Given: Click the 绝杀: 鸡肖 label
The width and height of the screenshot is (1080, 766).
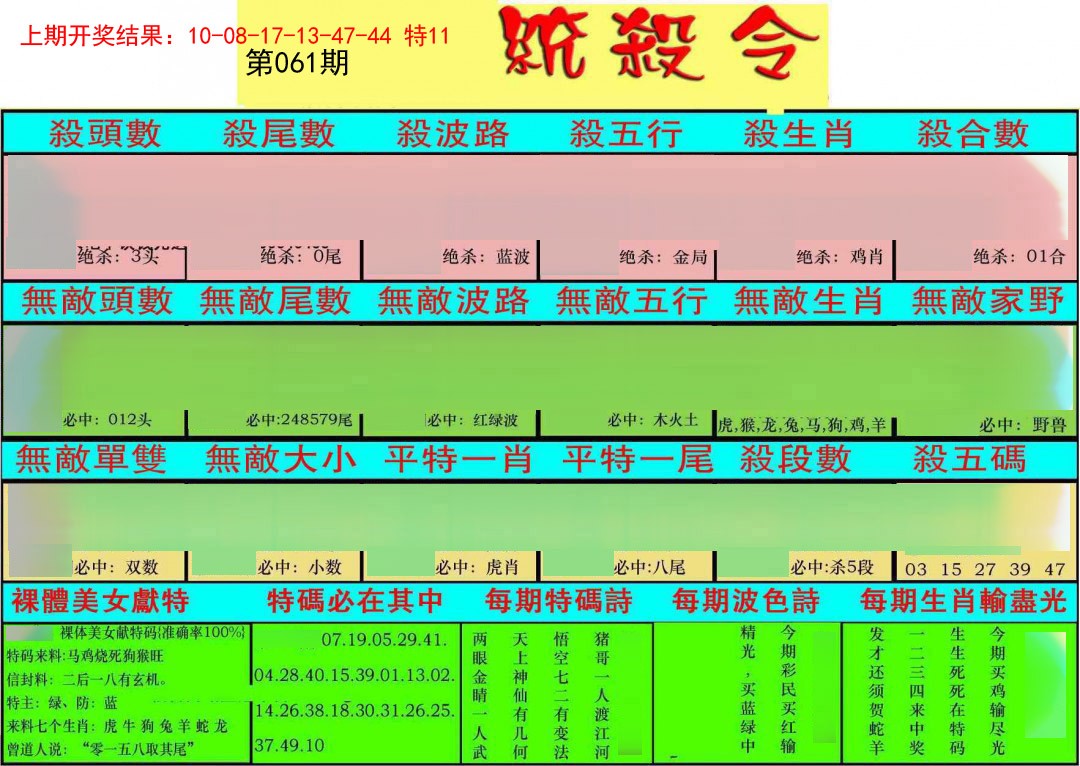Looking at the screenshot, I should click(x=839, y=257).
